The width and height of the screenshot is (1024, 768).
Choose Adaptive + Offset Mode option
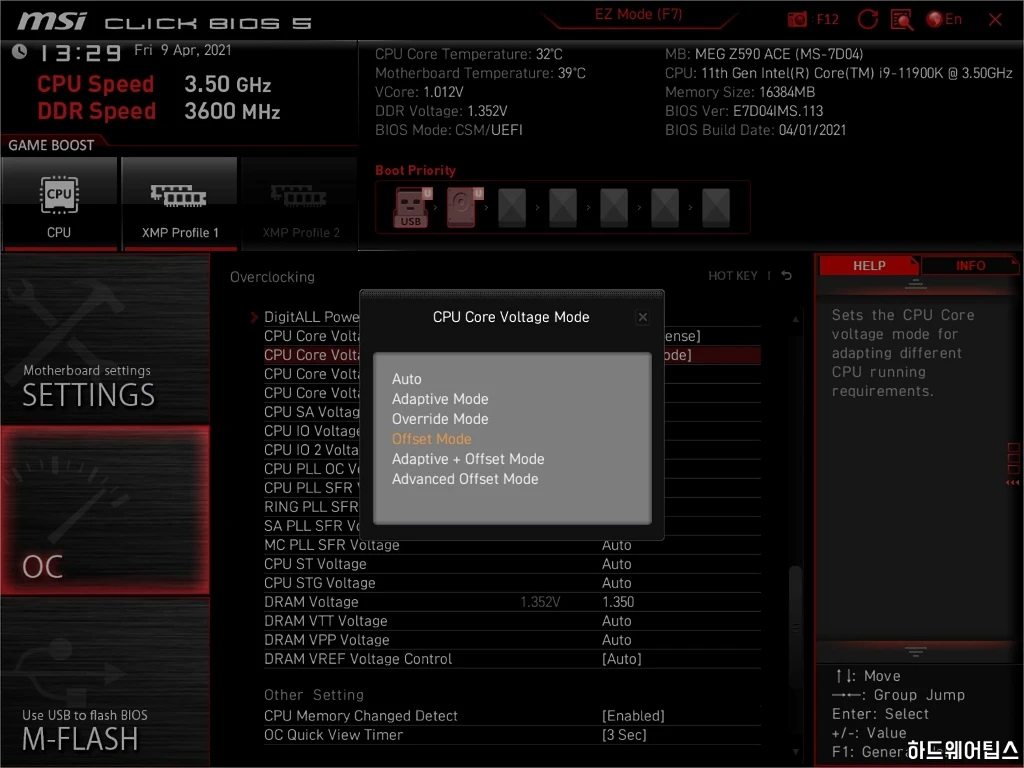(x=468, y=459)
